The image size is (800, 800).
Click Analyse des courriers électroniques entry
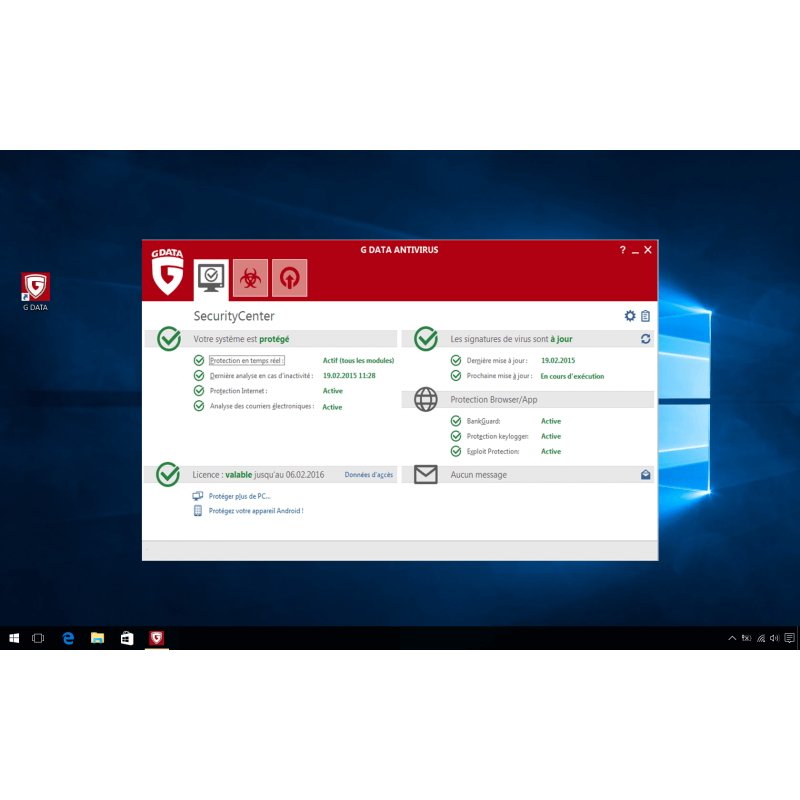pyautogui.click(x=262, y=406)
